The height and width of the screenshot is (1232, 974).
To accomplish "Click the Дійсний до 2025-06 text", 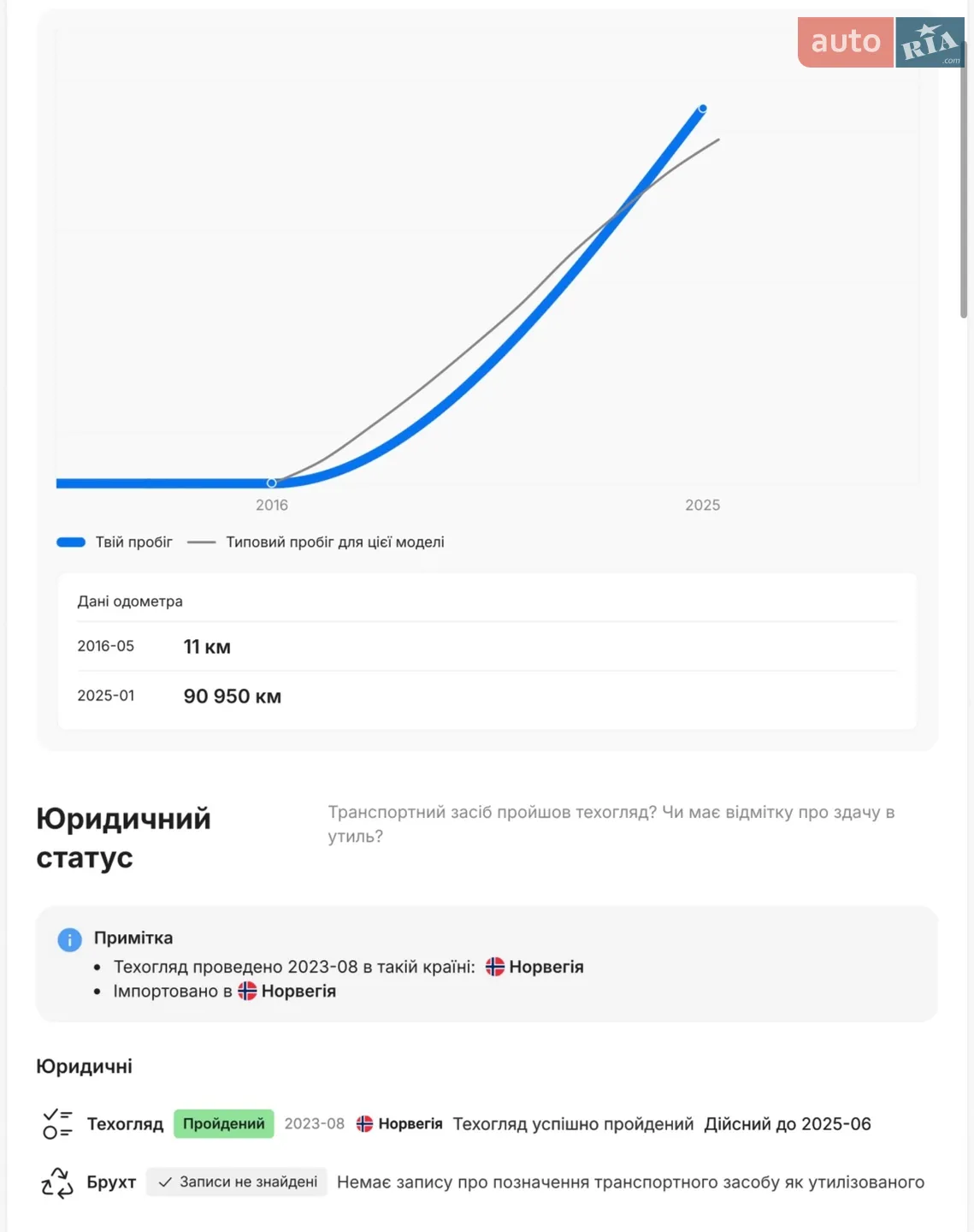I will pos(788,1124).
